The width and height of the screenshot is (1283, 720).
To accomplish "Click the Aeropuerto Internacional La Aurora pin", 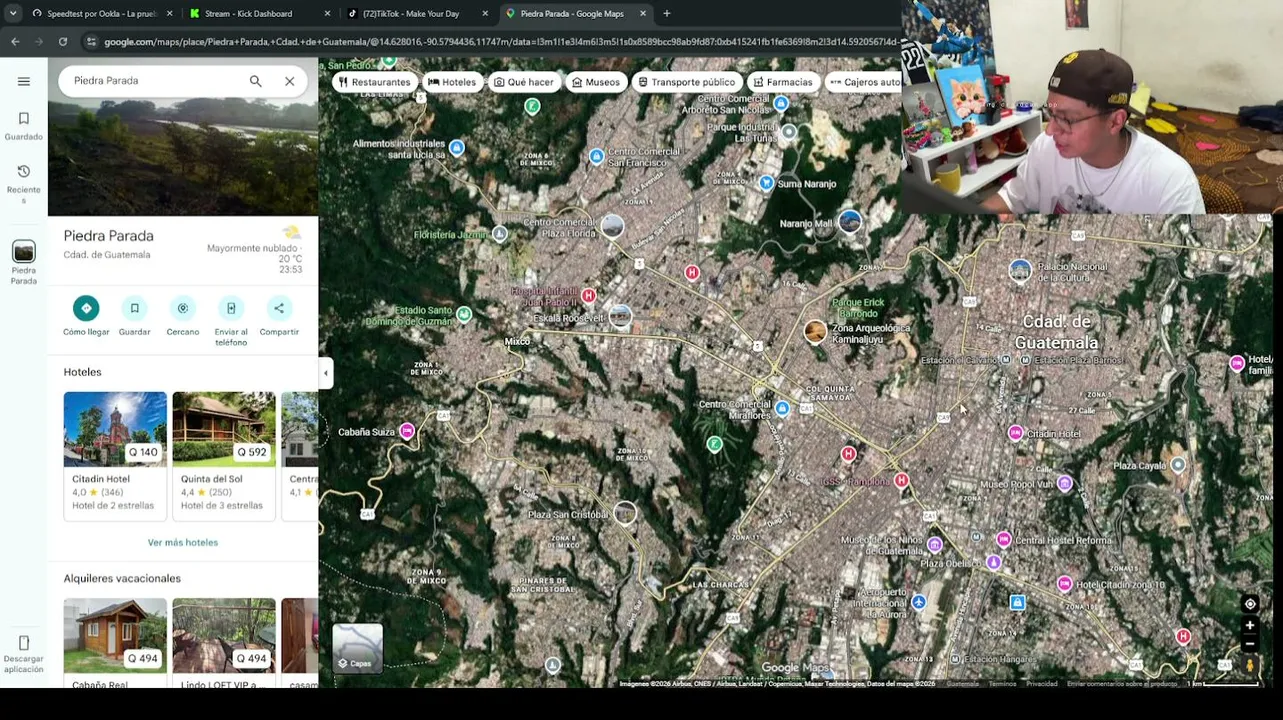I will click(x=919, y=602).
